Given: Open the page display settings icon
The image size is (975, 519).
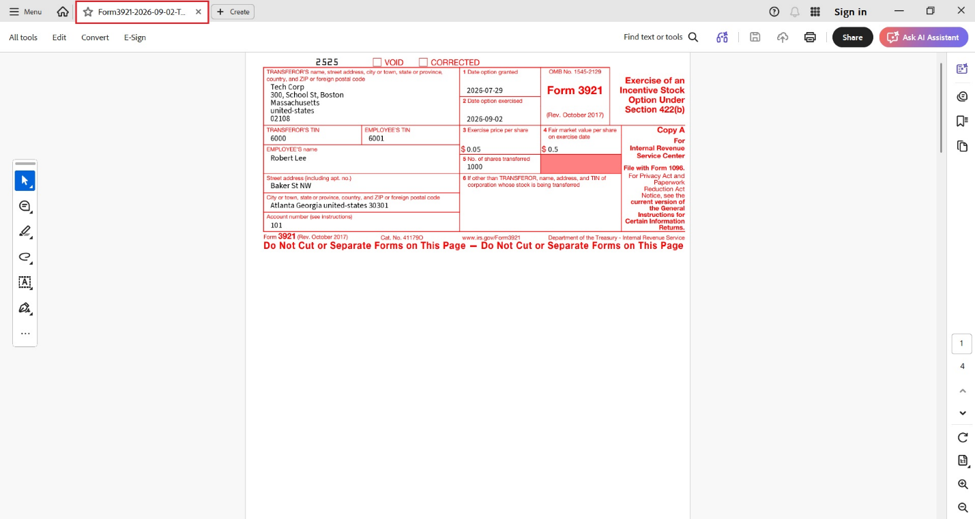Looking at the screenshot, I should 963,461.
